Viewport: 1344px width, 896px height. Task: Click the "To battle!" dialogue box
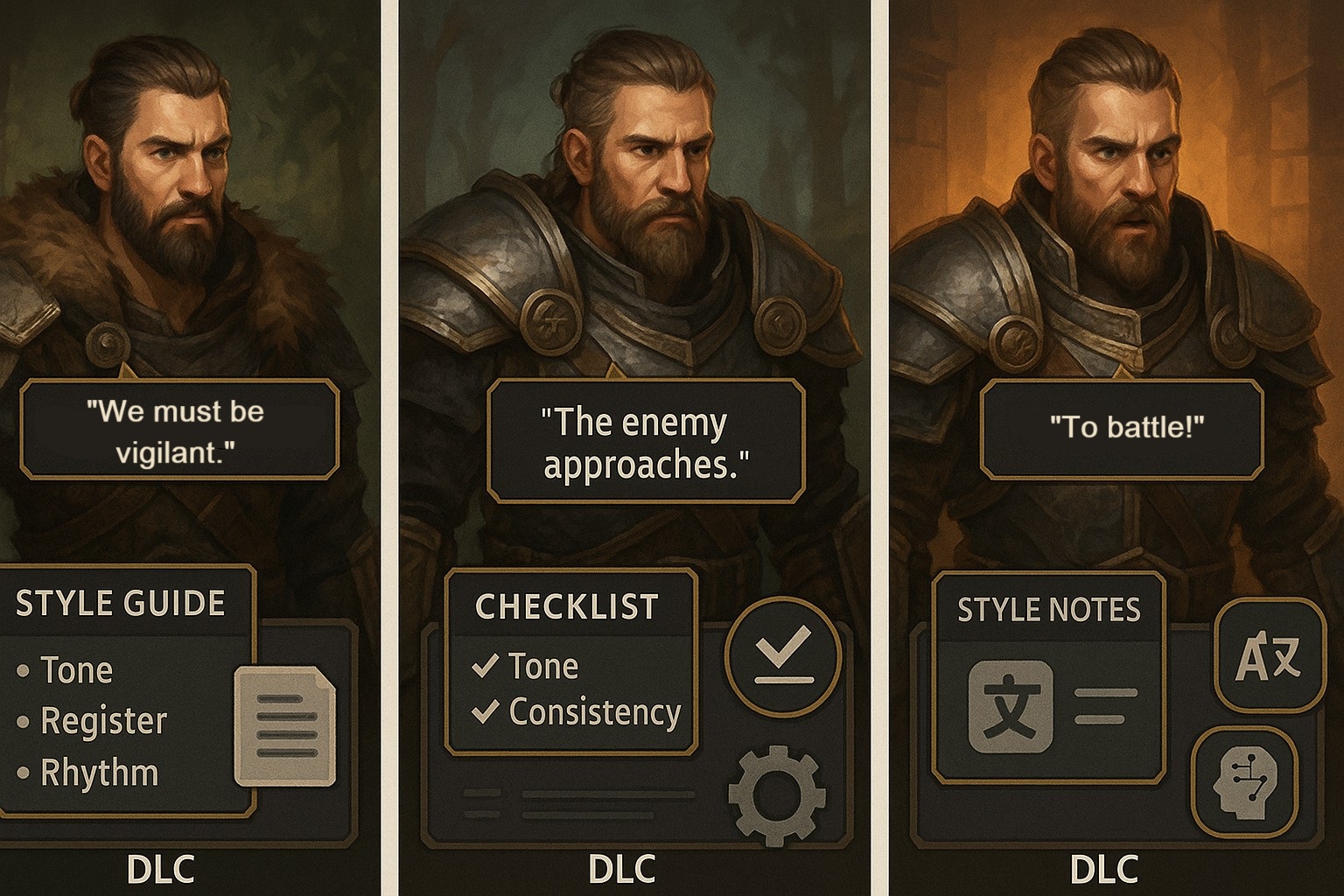coord(1122,429)
